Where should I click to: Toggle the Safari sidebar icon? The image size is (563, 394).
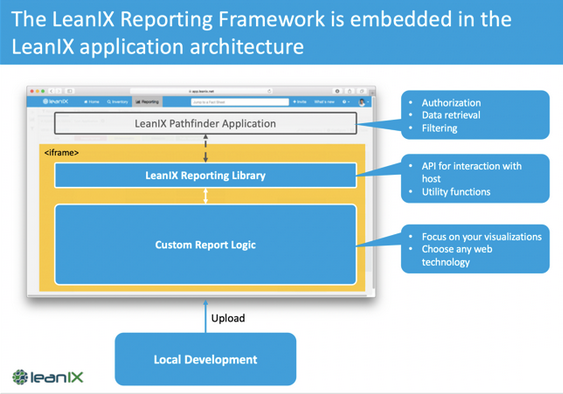70,91
